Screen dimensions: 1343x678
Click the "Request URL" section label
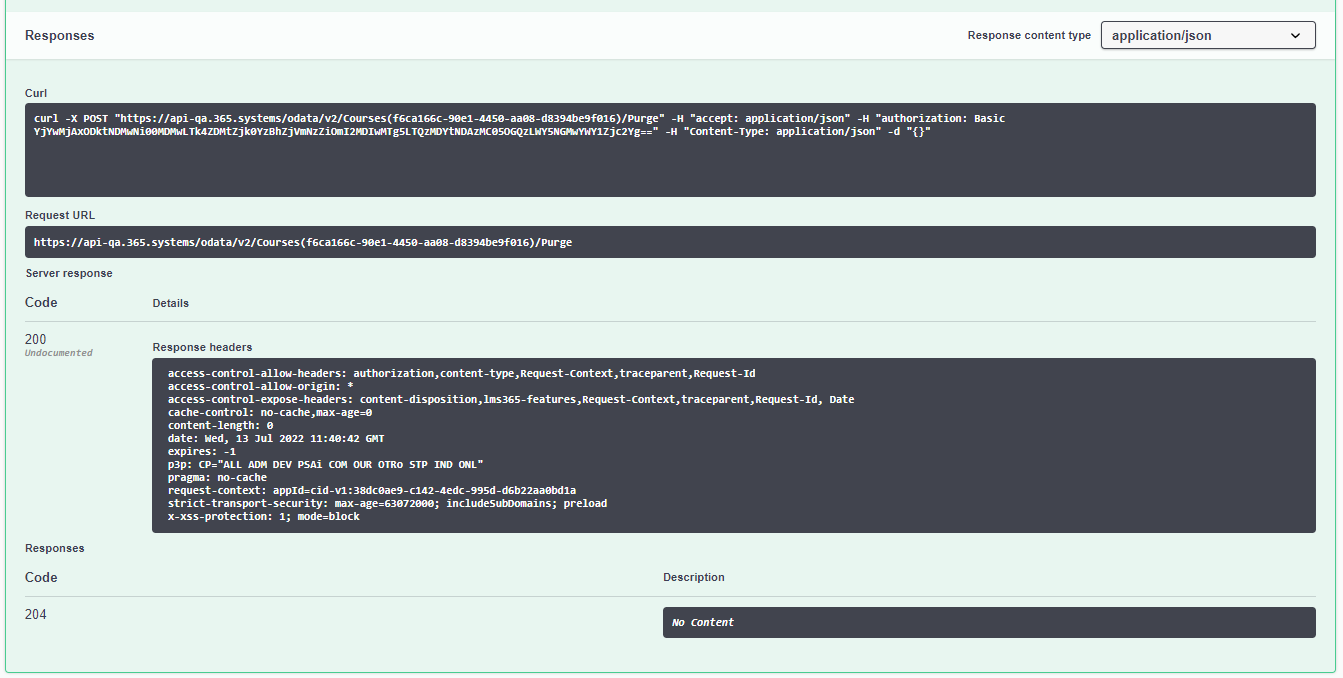(60, 215)
